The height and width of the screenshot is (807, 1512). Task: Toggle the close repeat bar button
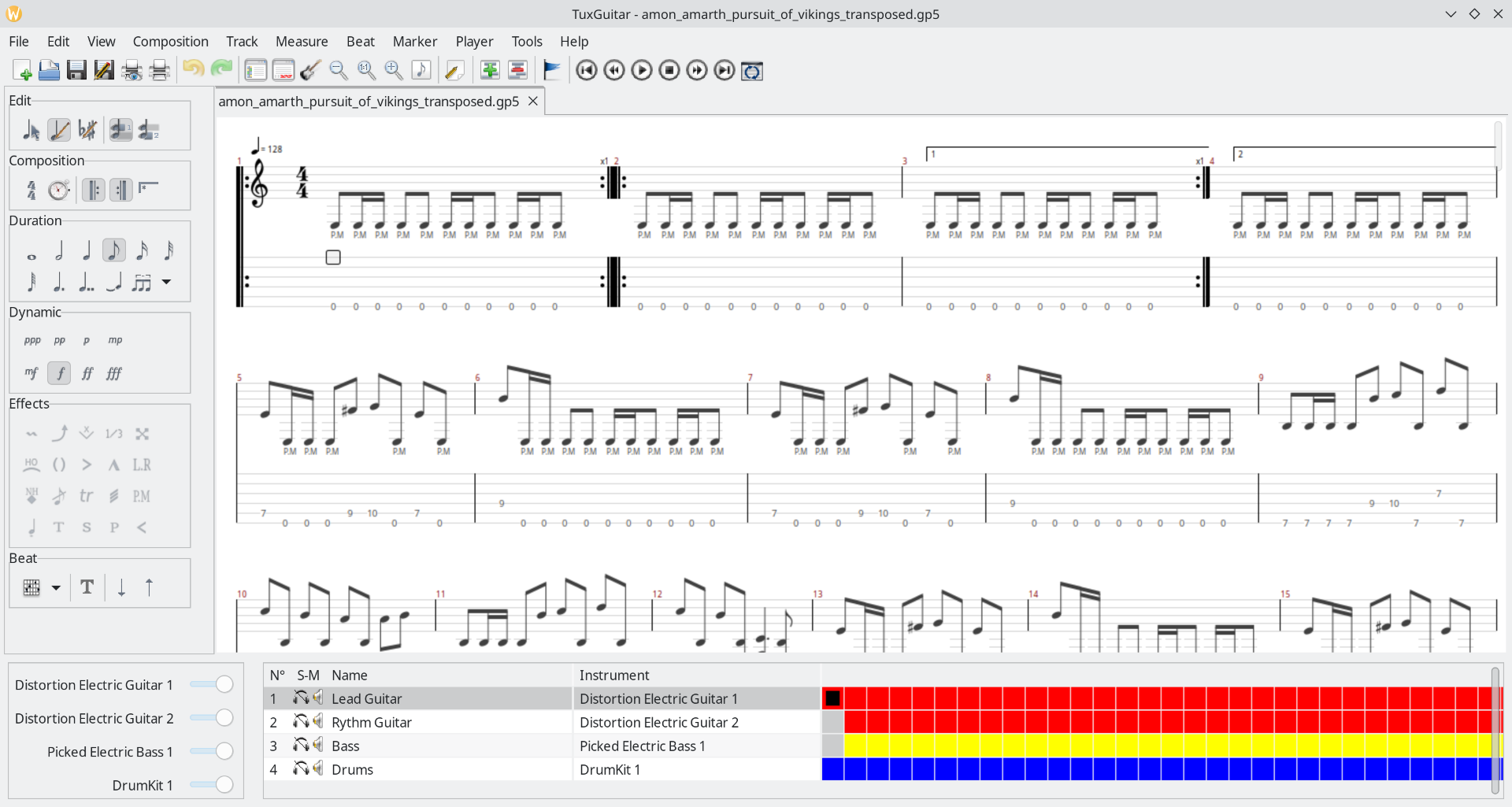pos(120,190)
